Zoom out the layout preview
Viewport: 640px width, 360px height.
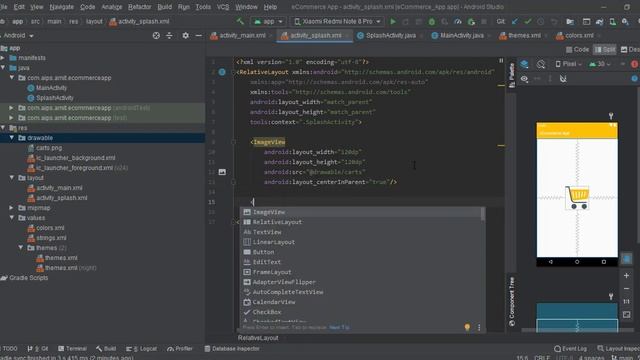(x=626, y=289)
